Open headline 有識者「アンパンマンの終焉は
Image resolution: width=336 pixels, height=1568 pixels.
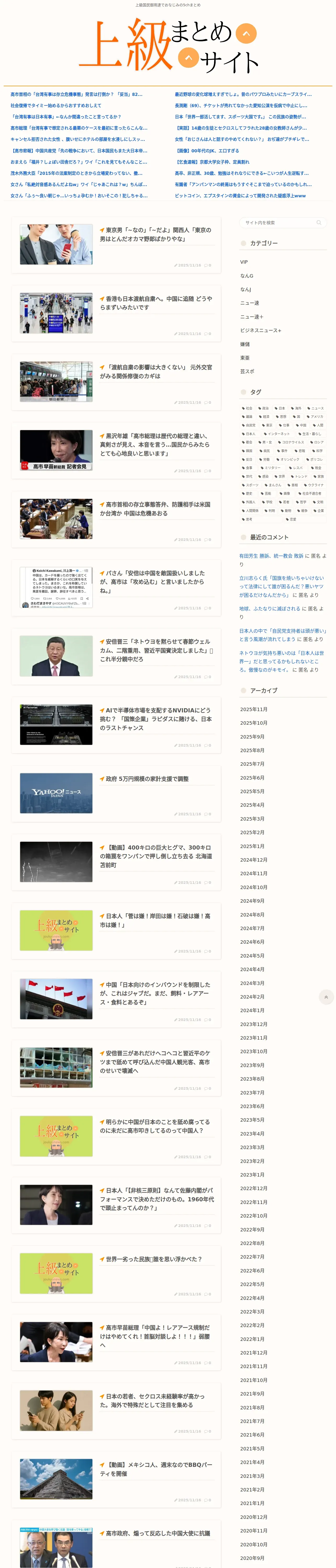pos(243,185)
